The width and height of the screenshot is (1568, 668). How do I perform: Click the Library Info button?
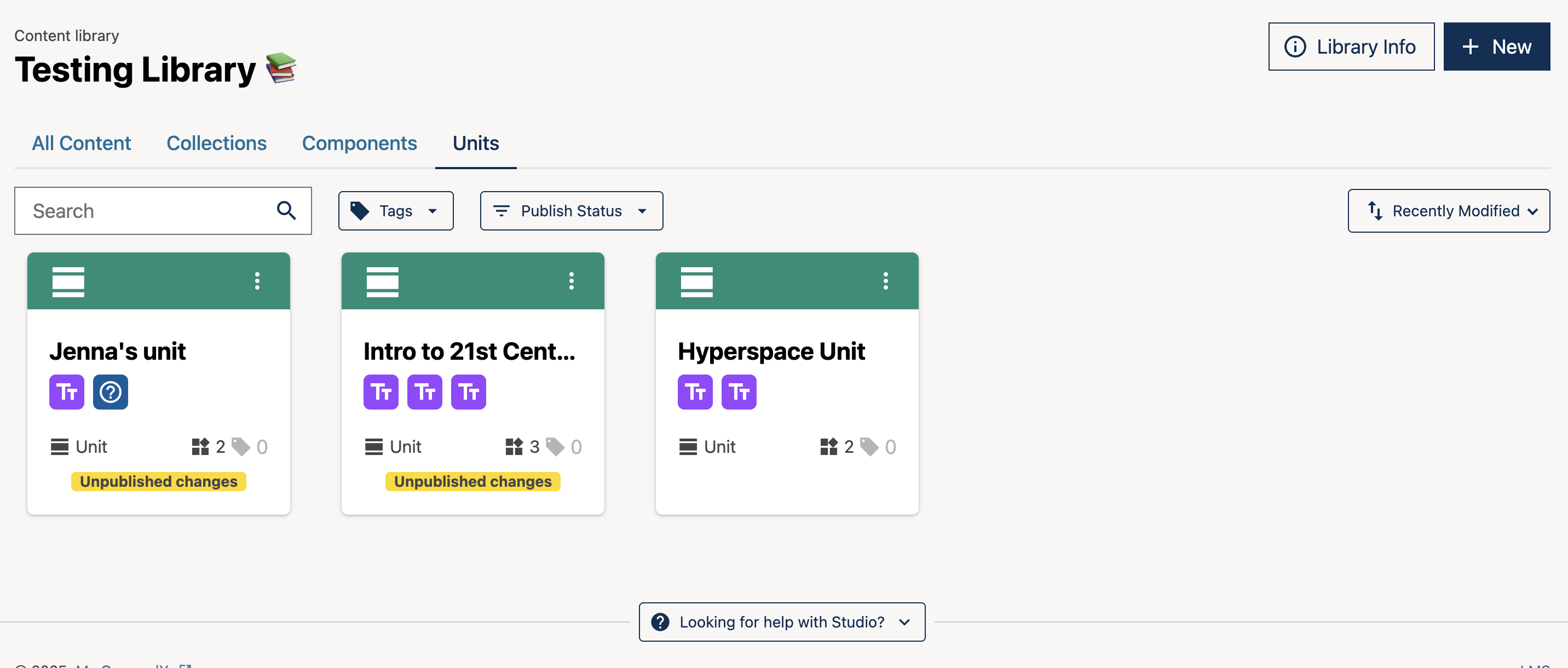coord(1351,47)
